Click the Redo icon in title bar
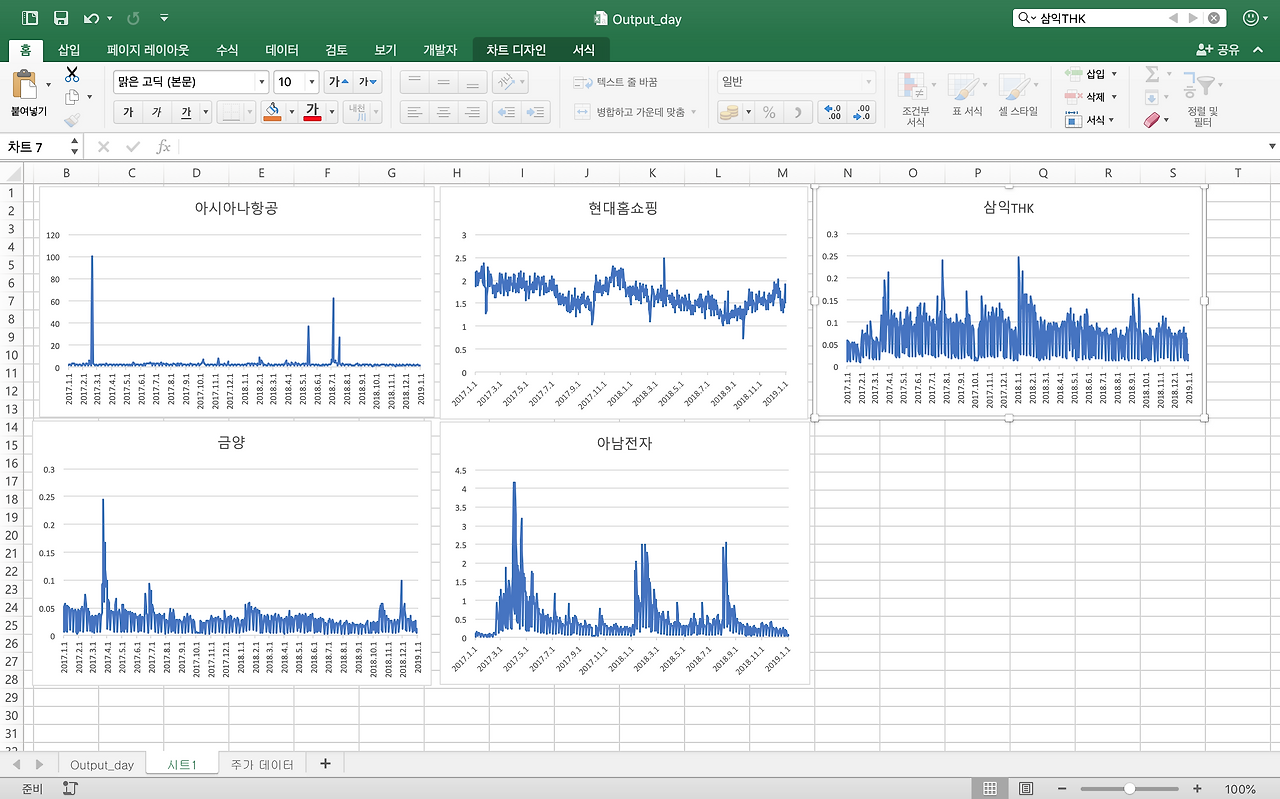This screenshot has height=799, width=1280. 133,18
